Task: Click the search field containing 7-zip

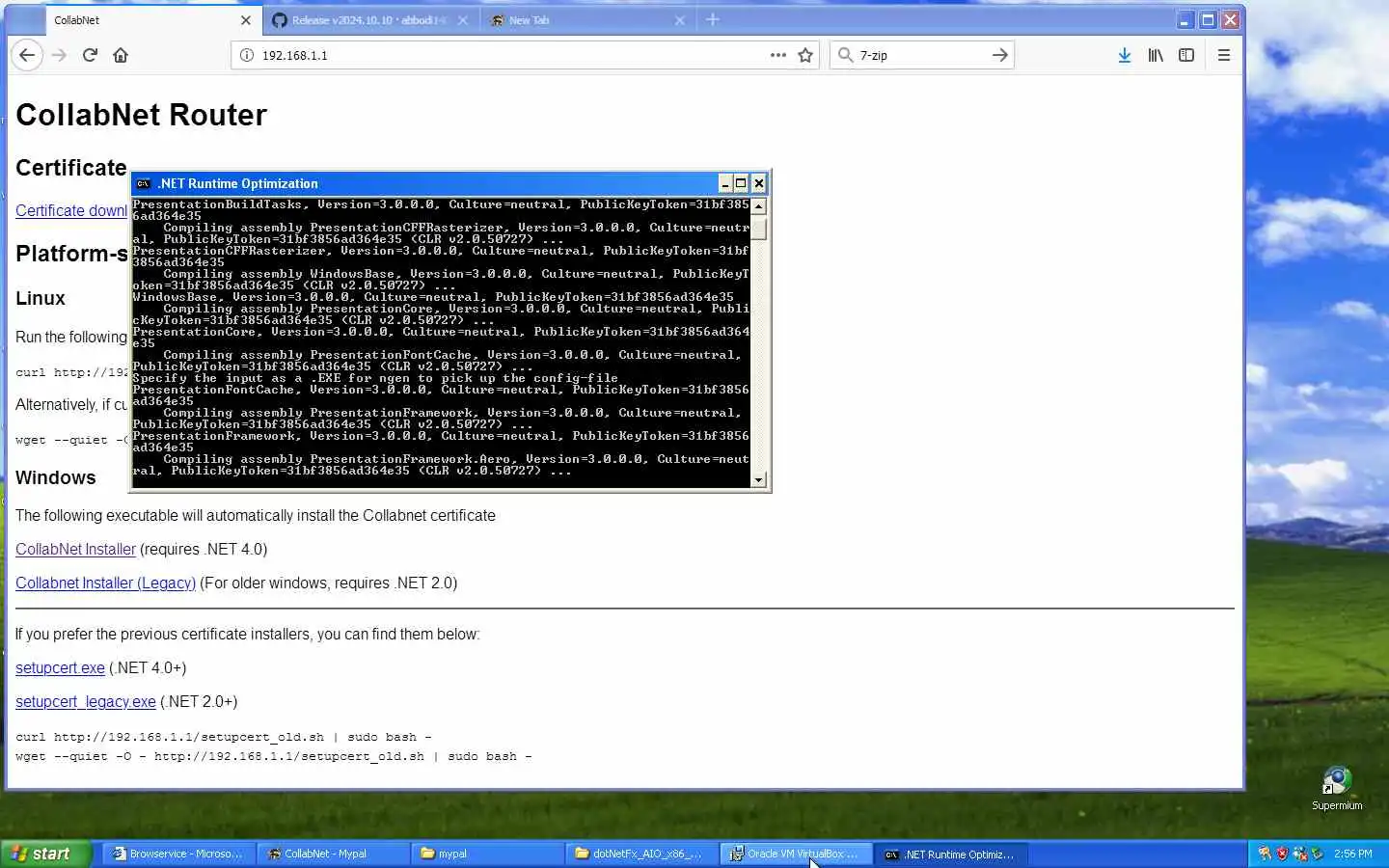Action: pyautogui.click(x=921, y=55)
